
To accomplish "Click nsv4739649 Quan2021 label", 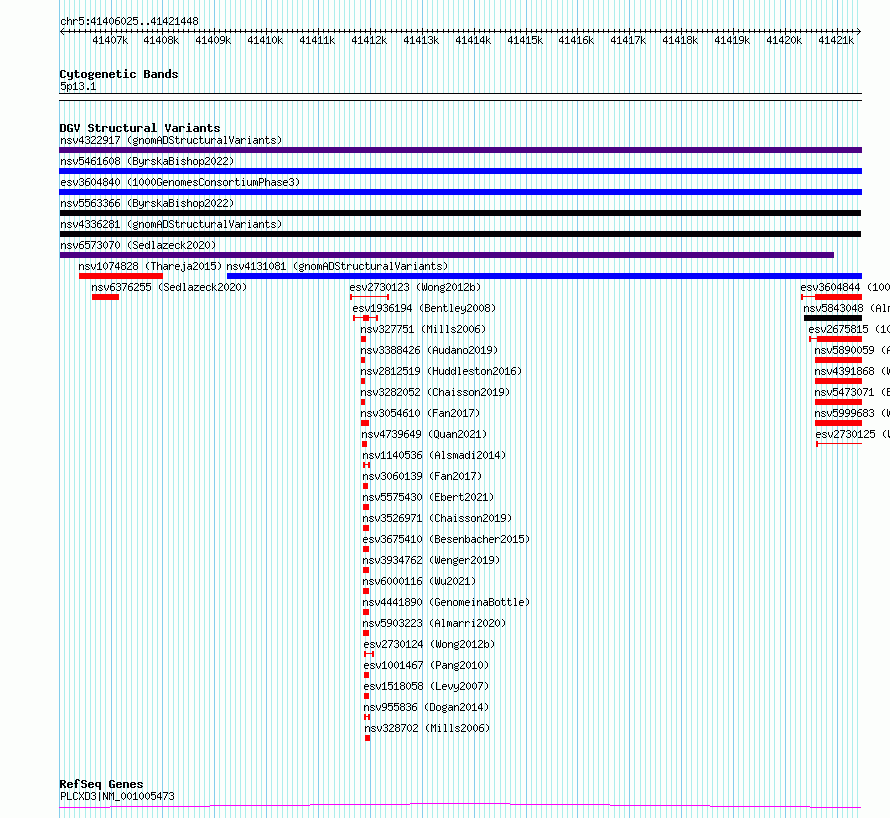I will [424, 434].
